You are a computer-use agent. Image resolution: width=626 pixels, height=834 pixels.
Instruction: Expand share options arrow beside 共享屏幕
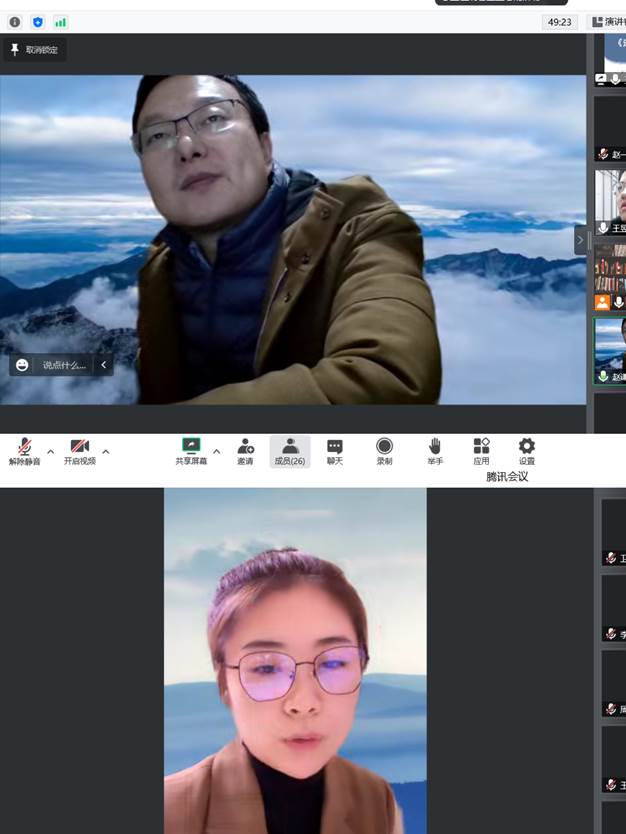(x=216, y=452)
